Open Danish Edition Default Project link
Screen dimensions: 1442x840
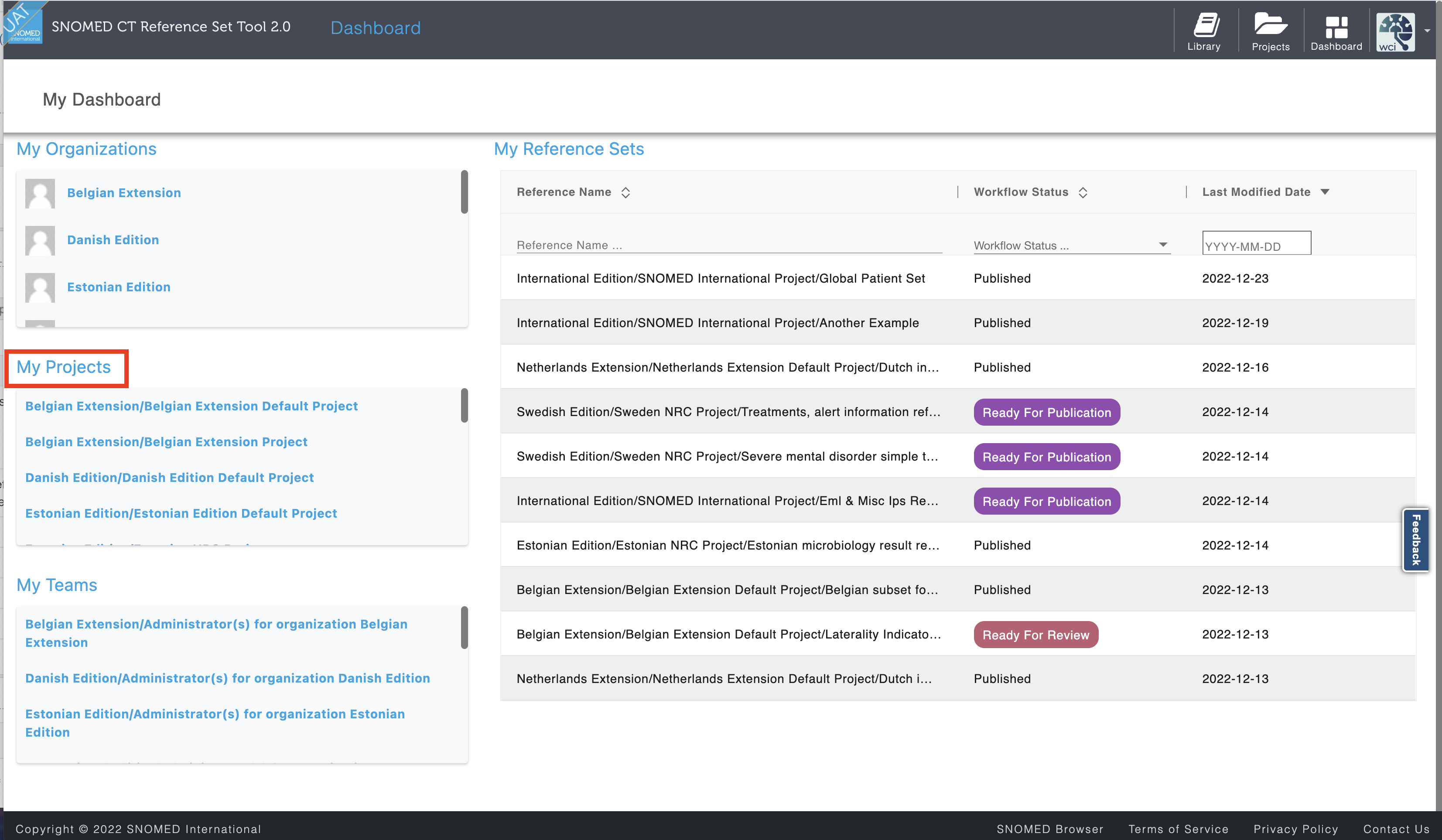tap(169, 477)
